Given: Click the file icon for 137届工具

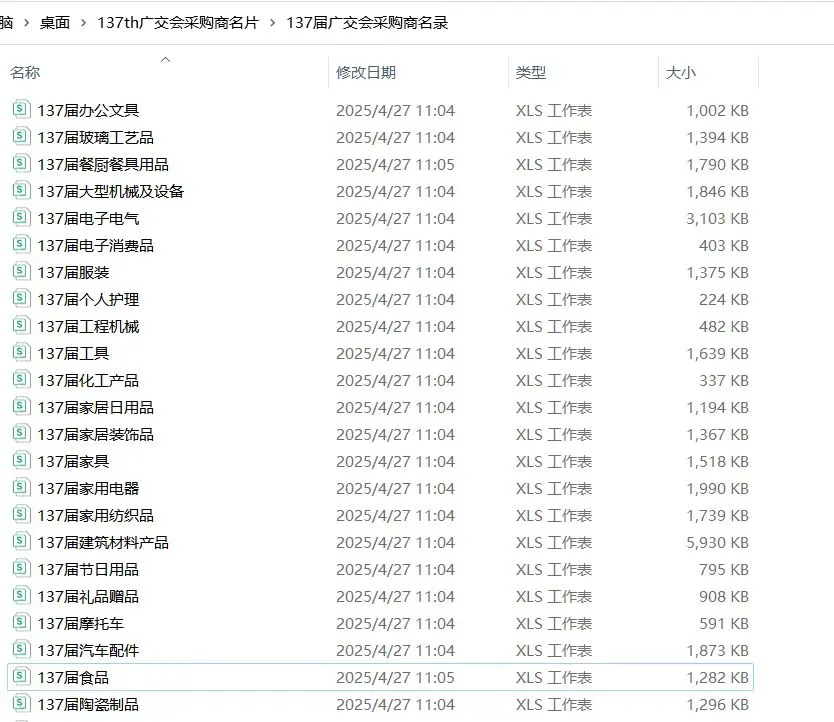Looking at the screenshot, I should (x=21, y=353).
